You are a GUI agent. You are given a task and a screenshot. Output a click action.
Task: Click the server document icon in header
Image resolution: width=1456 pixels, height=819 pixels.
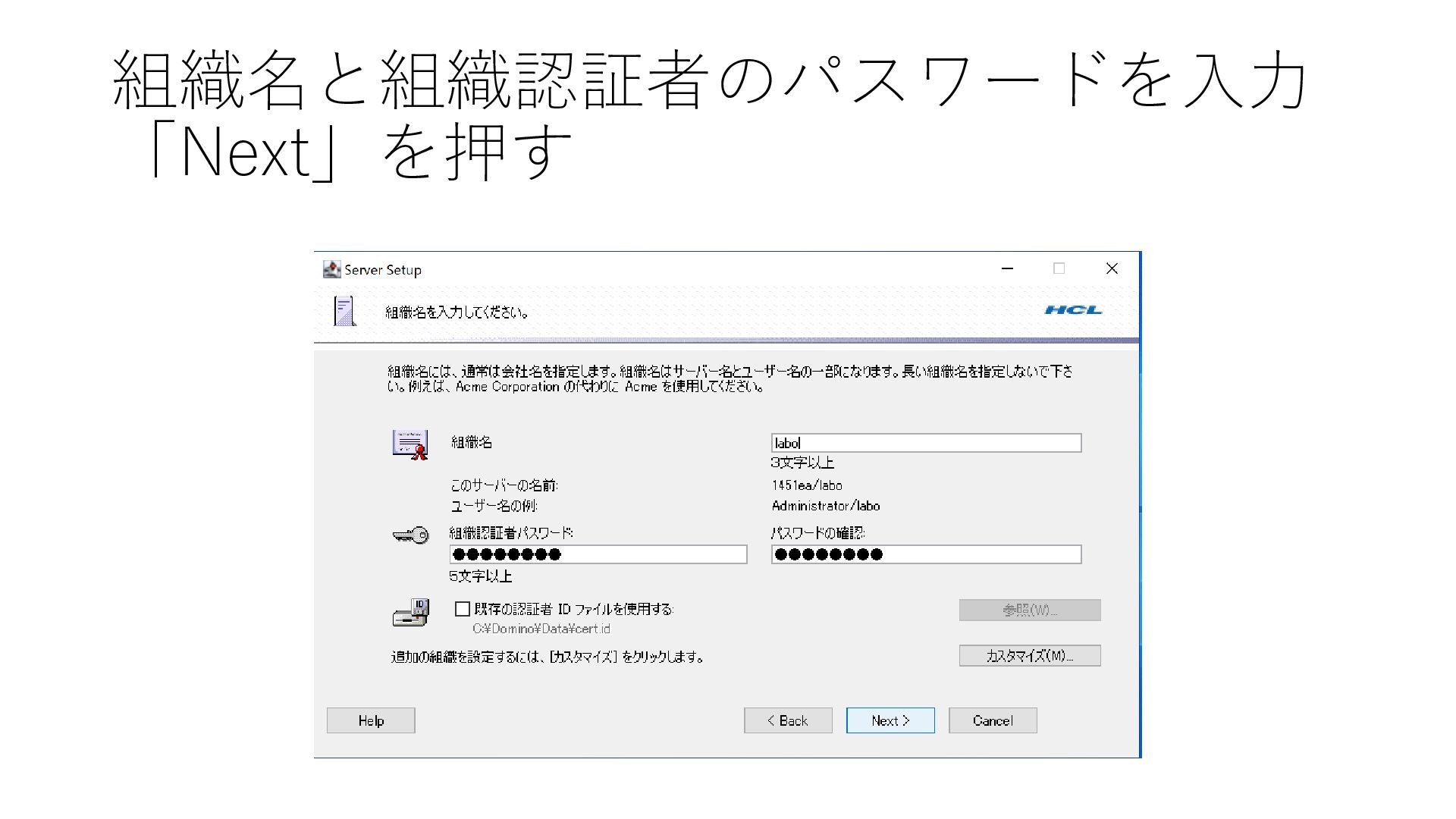tap(344, 311)
